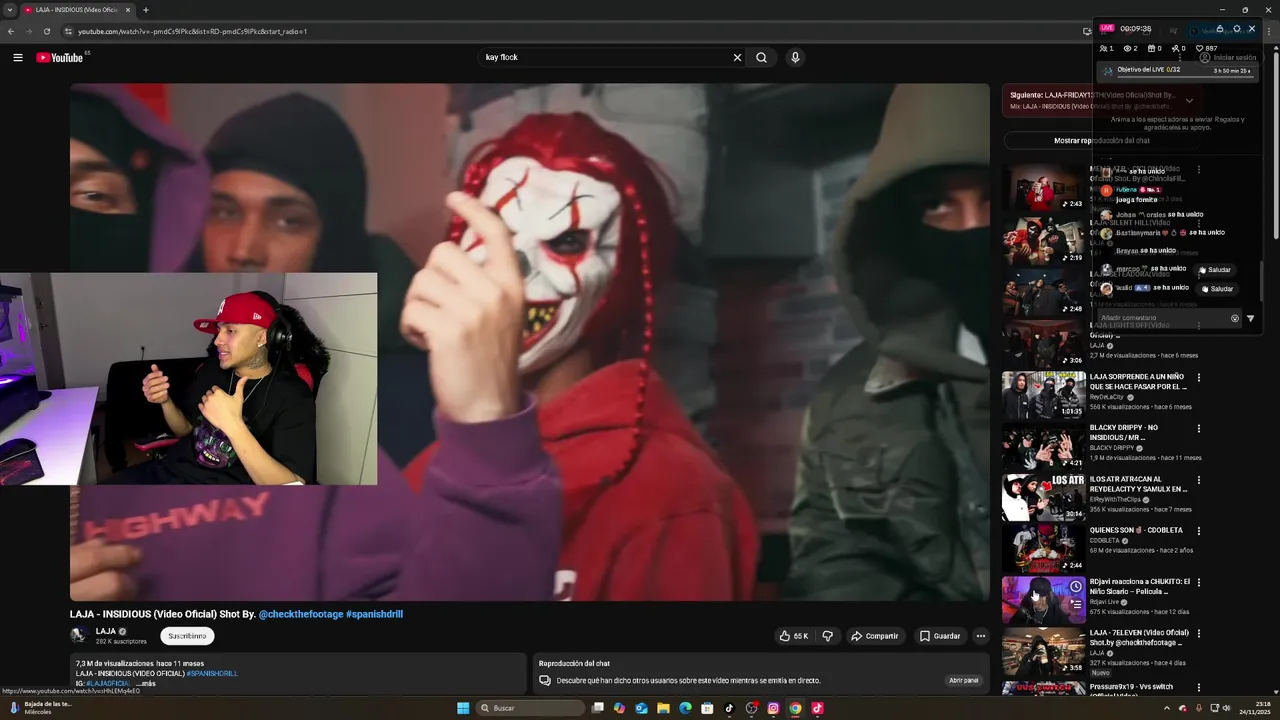Play the 2:19 duration thumbnail video
The image size is (1280, 720).
click(x=1043, y=241)
